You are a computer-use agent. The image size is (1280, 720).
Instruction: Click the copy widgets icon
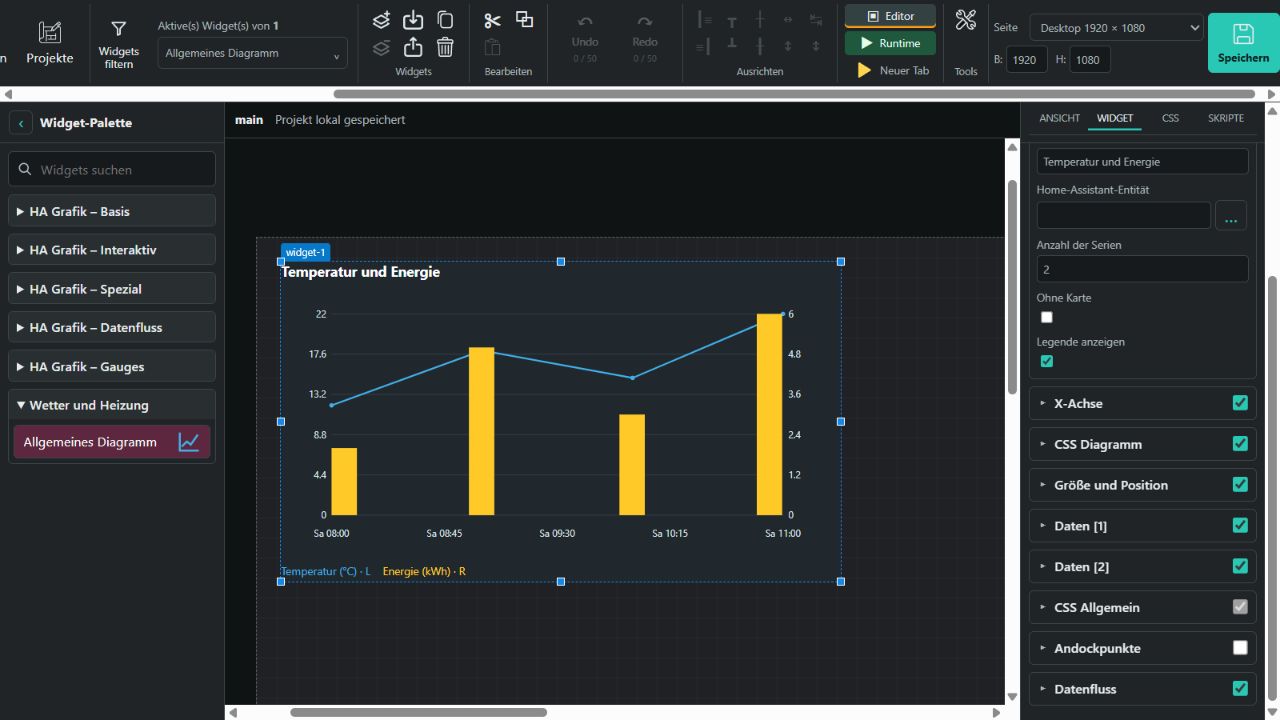pos(445,19)
